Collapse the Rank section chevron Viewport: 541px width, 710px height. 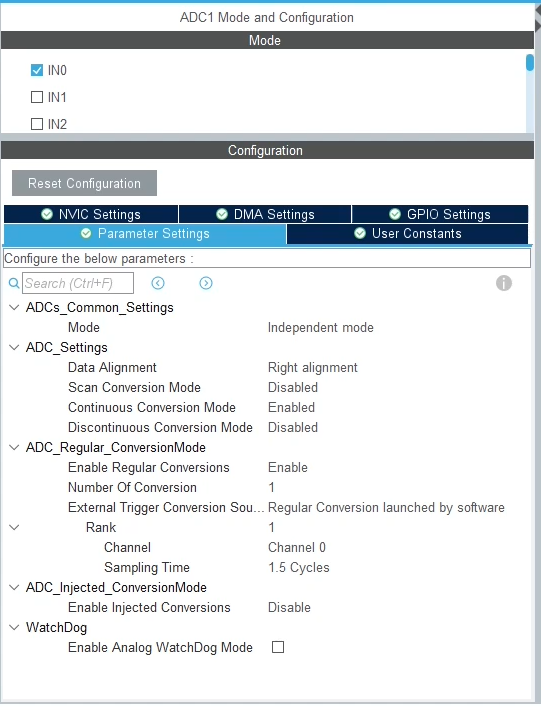14,528
